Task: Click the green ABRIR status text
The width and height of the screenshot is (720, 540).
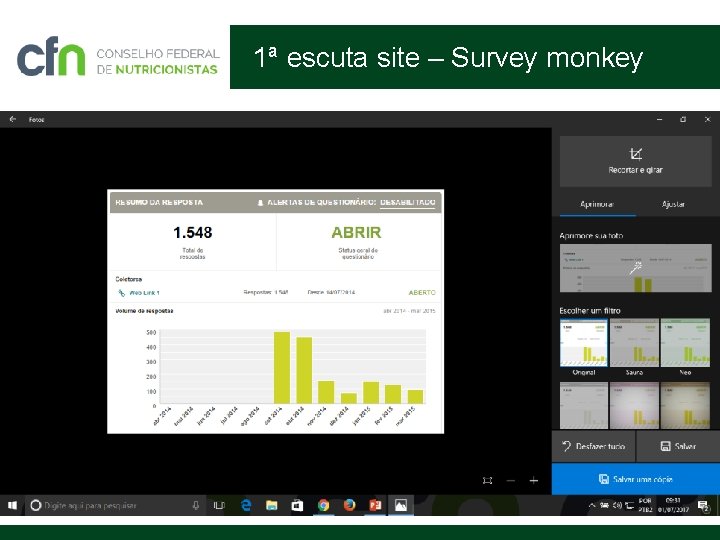Action: coord(356,232)
